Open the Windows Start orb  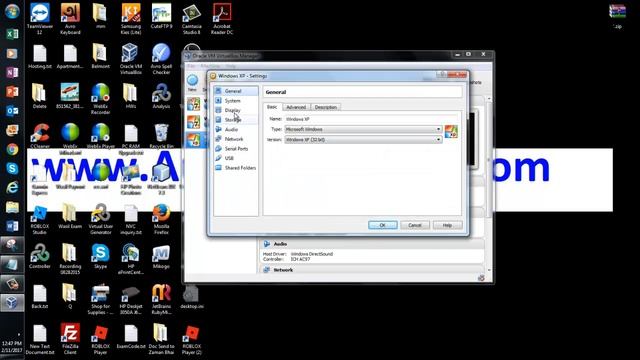tap(12, 11)
